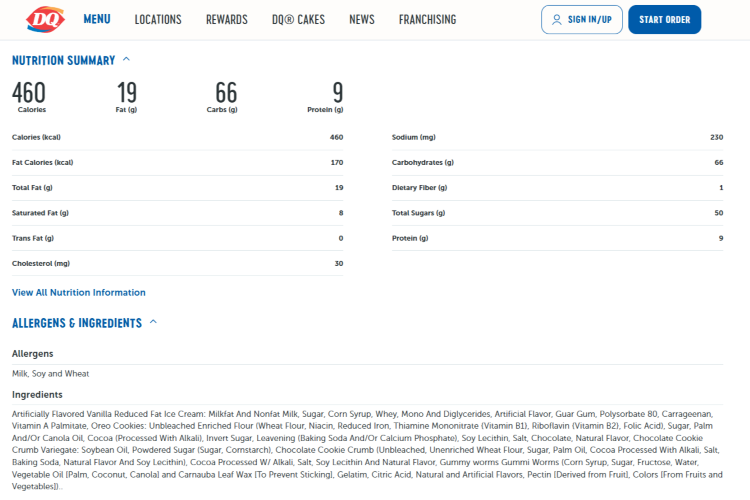Click the Start Order button

pyautogui.click(x=664, y=20)
